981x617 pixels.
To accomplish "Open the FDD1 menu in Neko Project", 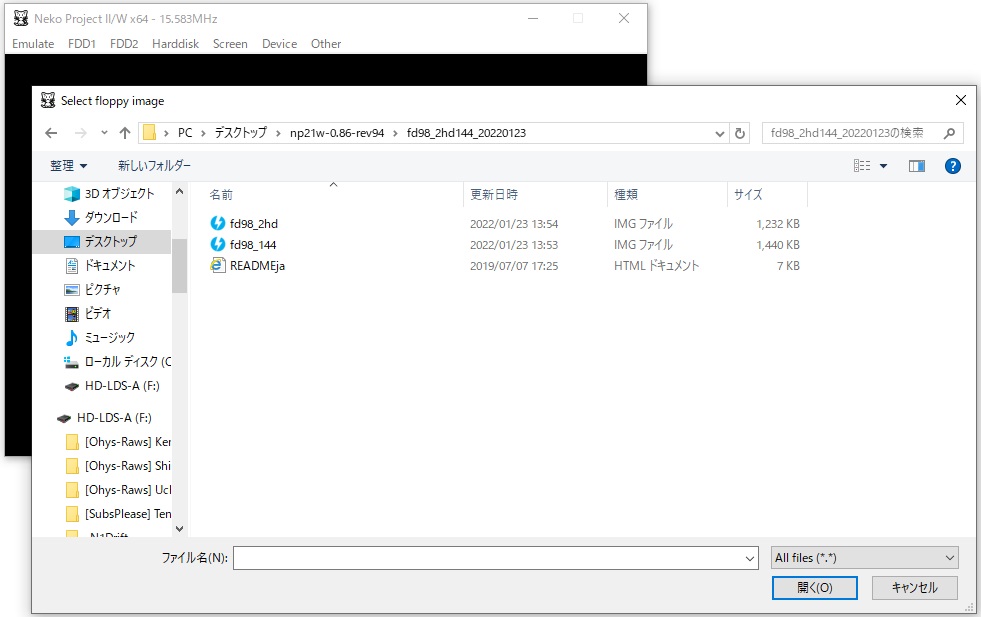I will pos(81,44).
